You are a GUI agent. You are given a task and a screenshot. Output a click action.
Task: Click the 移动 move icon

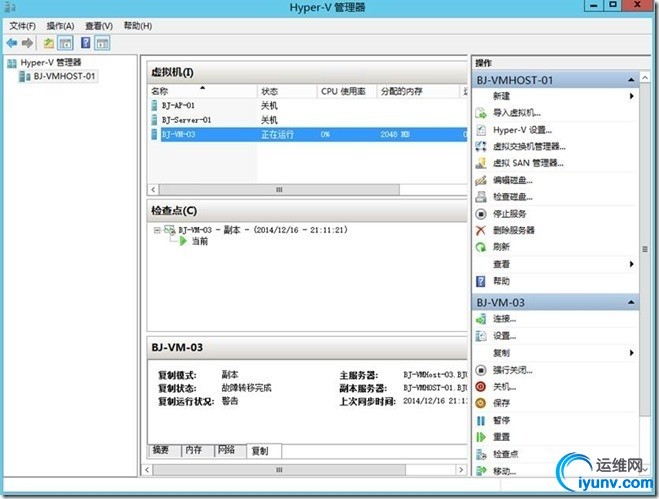tap(481, 471)
